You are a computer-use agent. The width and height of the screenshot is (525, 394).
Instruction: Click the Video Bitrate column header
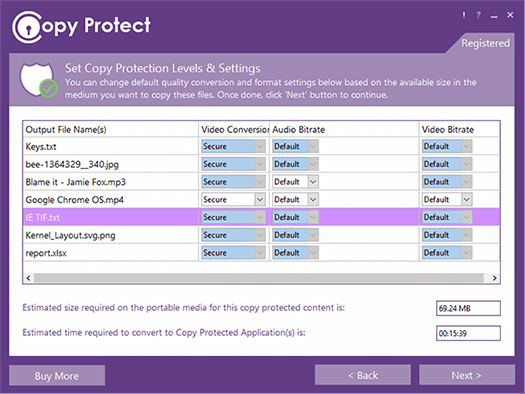459,130
